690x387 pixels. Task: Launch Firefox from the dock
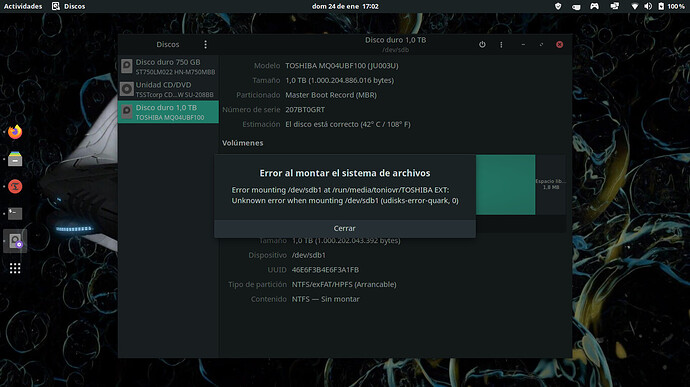[15, 132]
